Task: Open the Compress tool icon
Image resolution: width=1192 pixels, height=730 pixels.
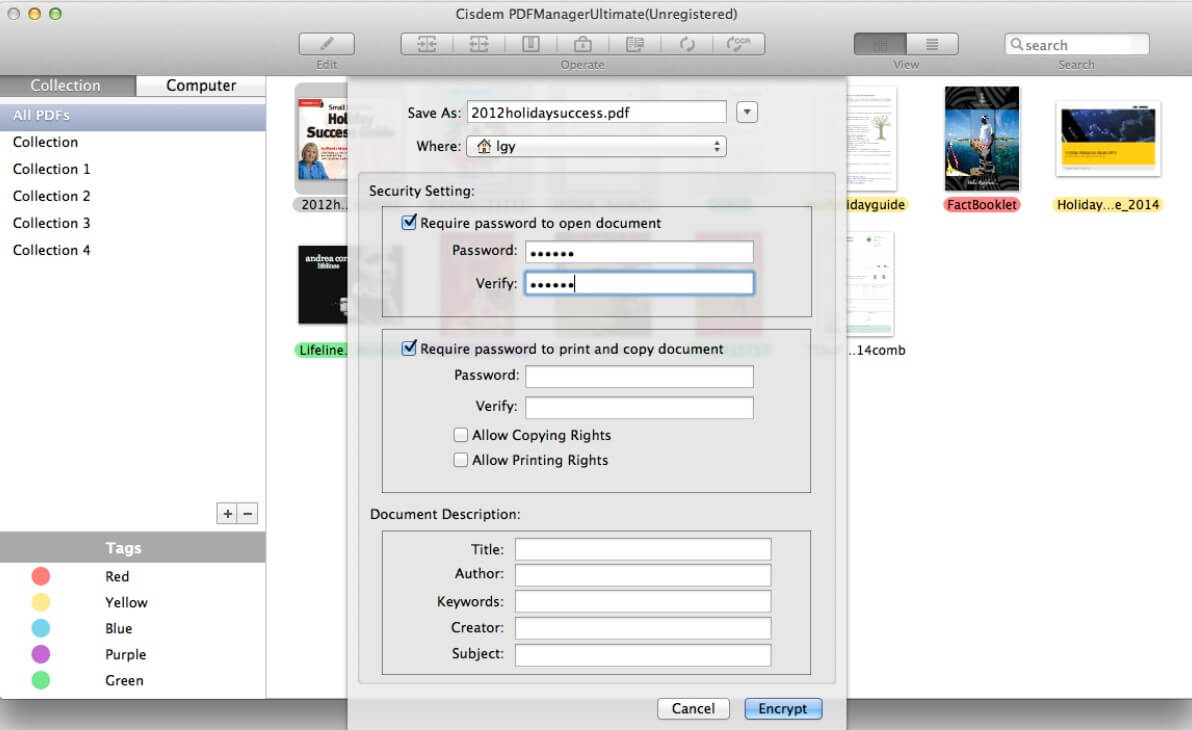Action: tap(530, 43)
